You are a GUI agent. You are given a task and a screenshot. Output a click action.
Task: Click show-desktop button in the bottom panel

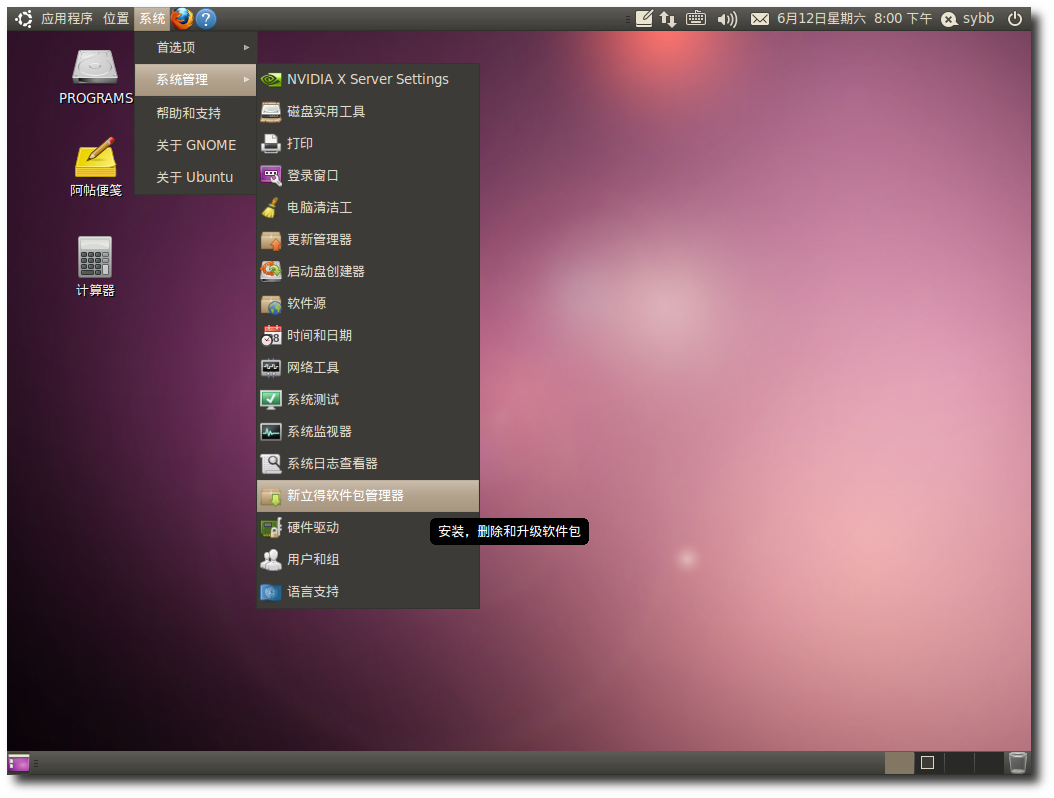tap(19, 763)
